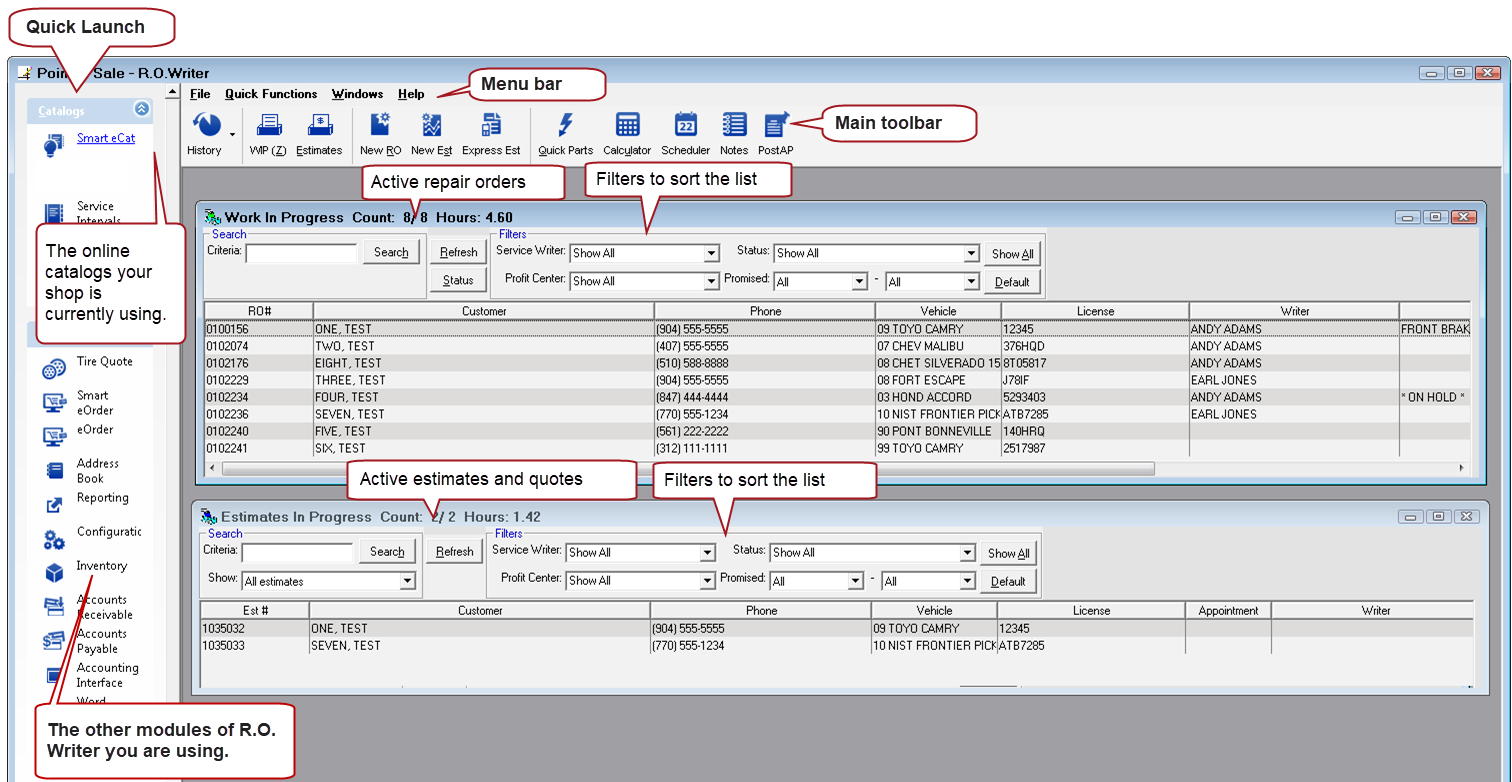
Task: Create a New RO from the toolbar
Action: [380, 126]
